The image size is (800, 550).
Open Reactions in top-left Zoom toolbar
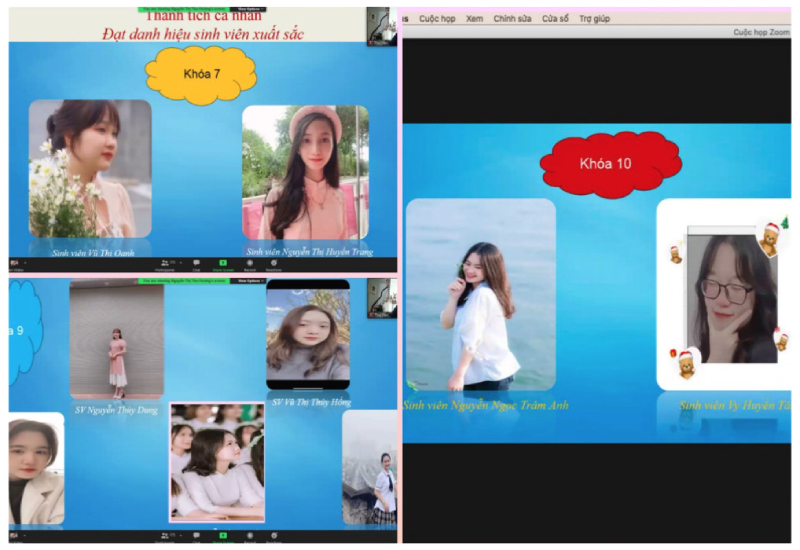273,263
